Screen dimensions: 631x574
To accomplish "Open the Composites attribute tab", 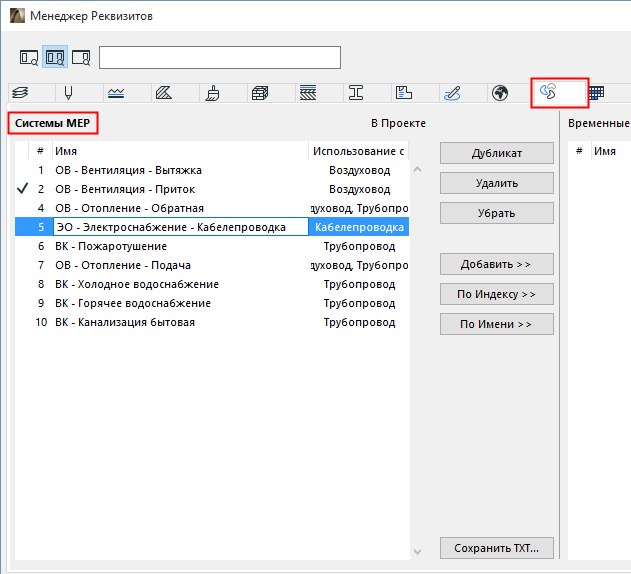I will [x=308, y=93].
